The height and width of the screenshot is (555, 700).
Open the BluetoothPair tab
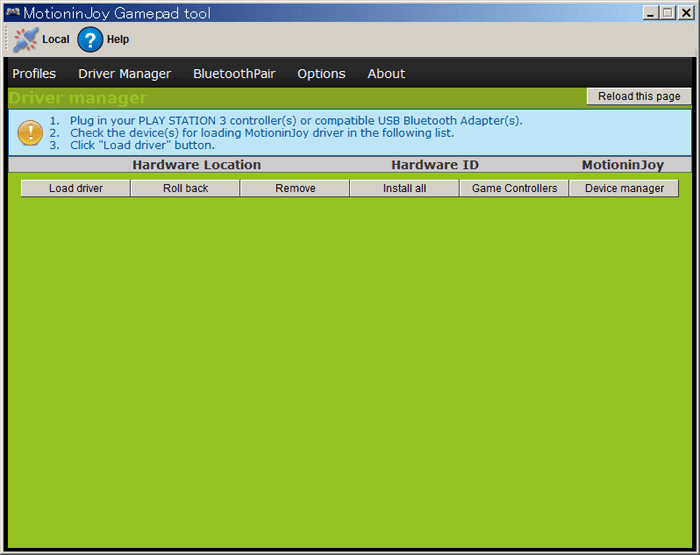pyautogui.click(x=234, y=74)
